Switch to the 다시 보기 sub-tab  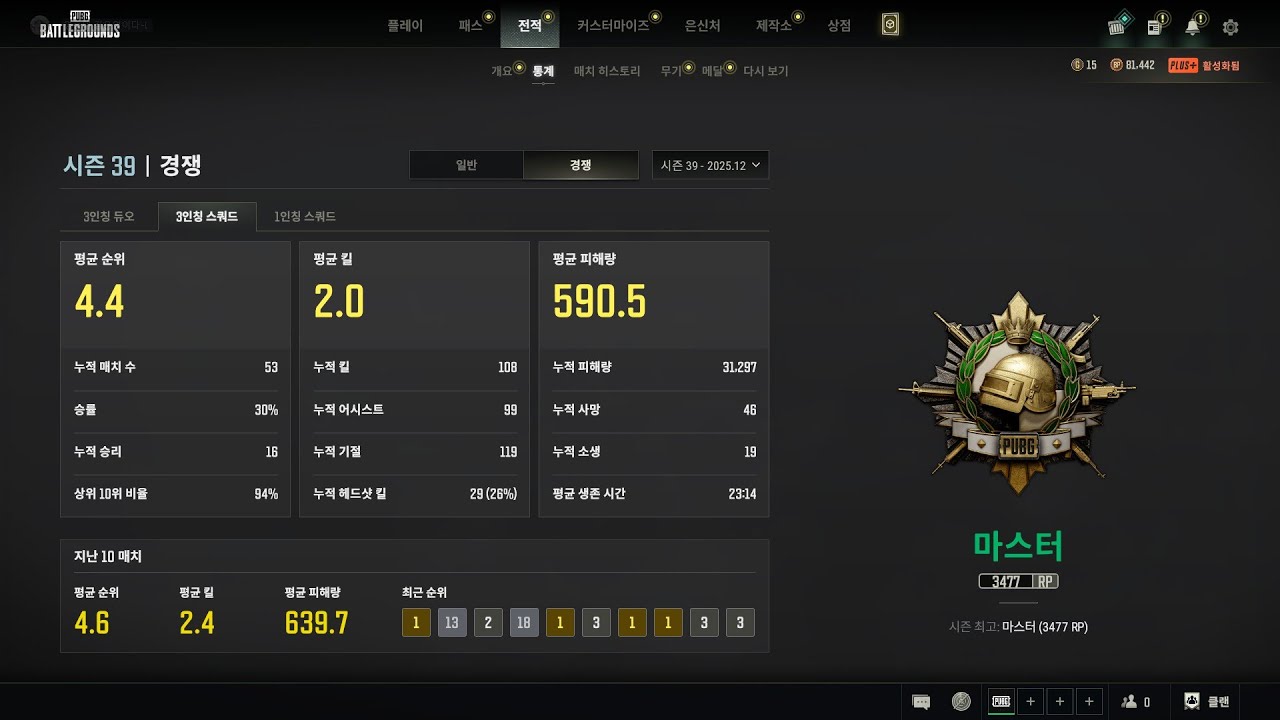click(x=766, y=72)
